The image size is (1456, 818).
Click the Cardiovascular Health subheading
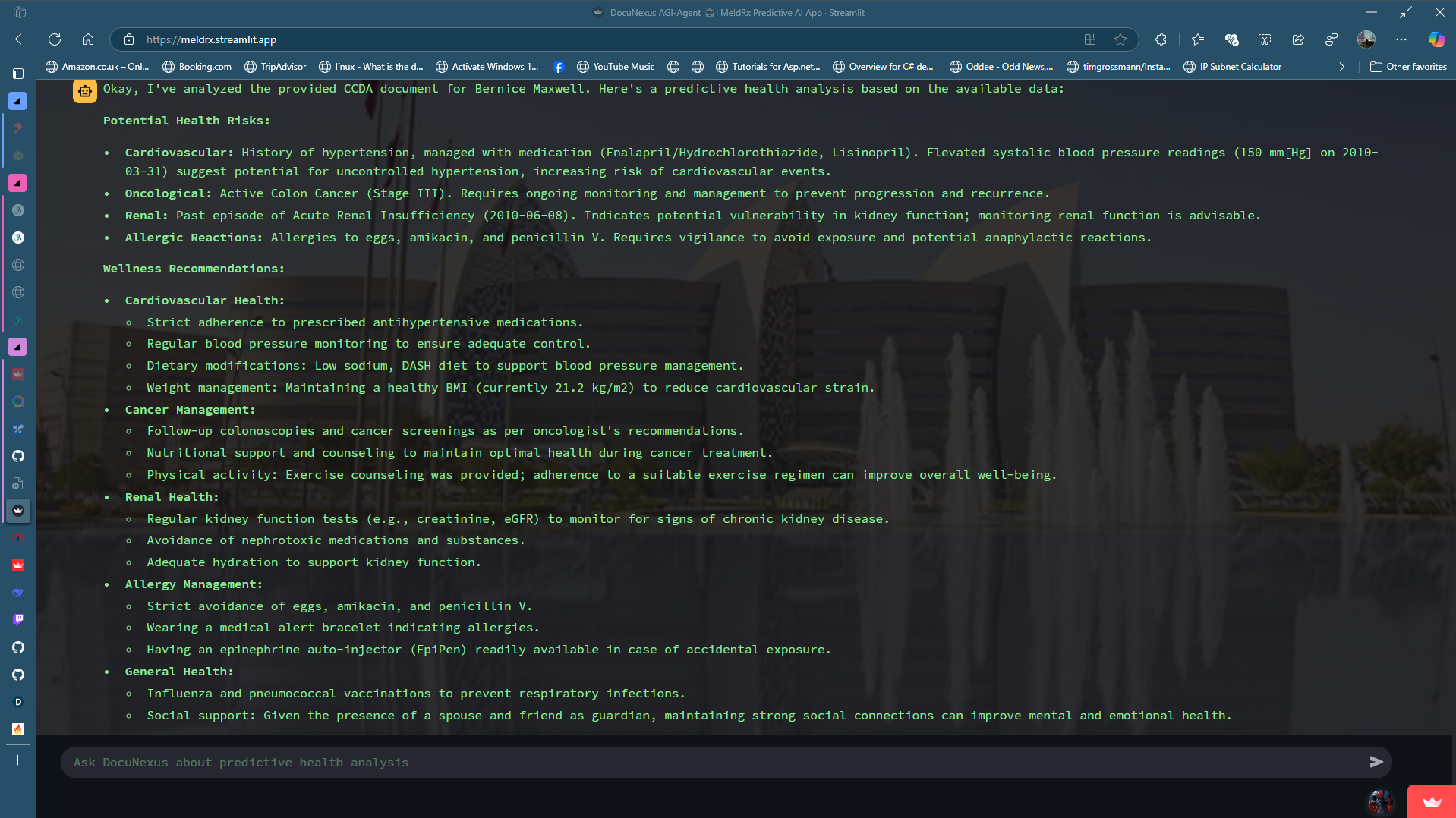(x=205, y=300)
